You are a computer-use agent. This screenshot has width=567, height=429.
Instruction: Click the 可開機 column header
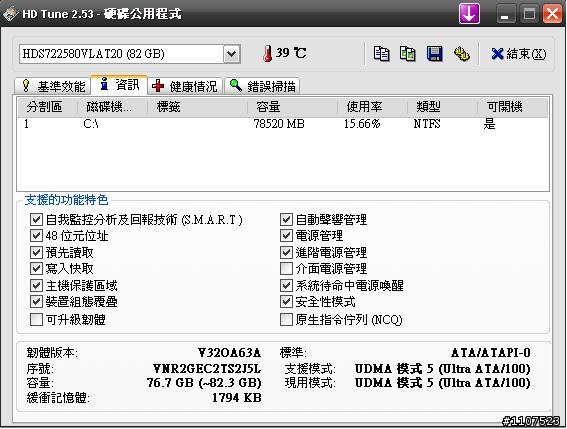513,107
